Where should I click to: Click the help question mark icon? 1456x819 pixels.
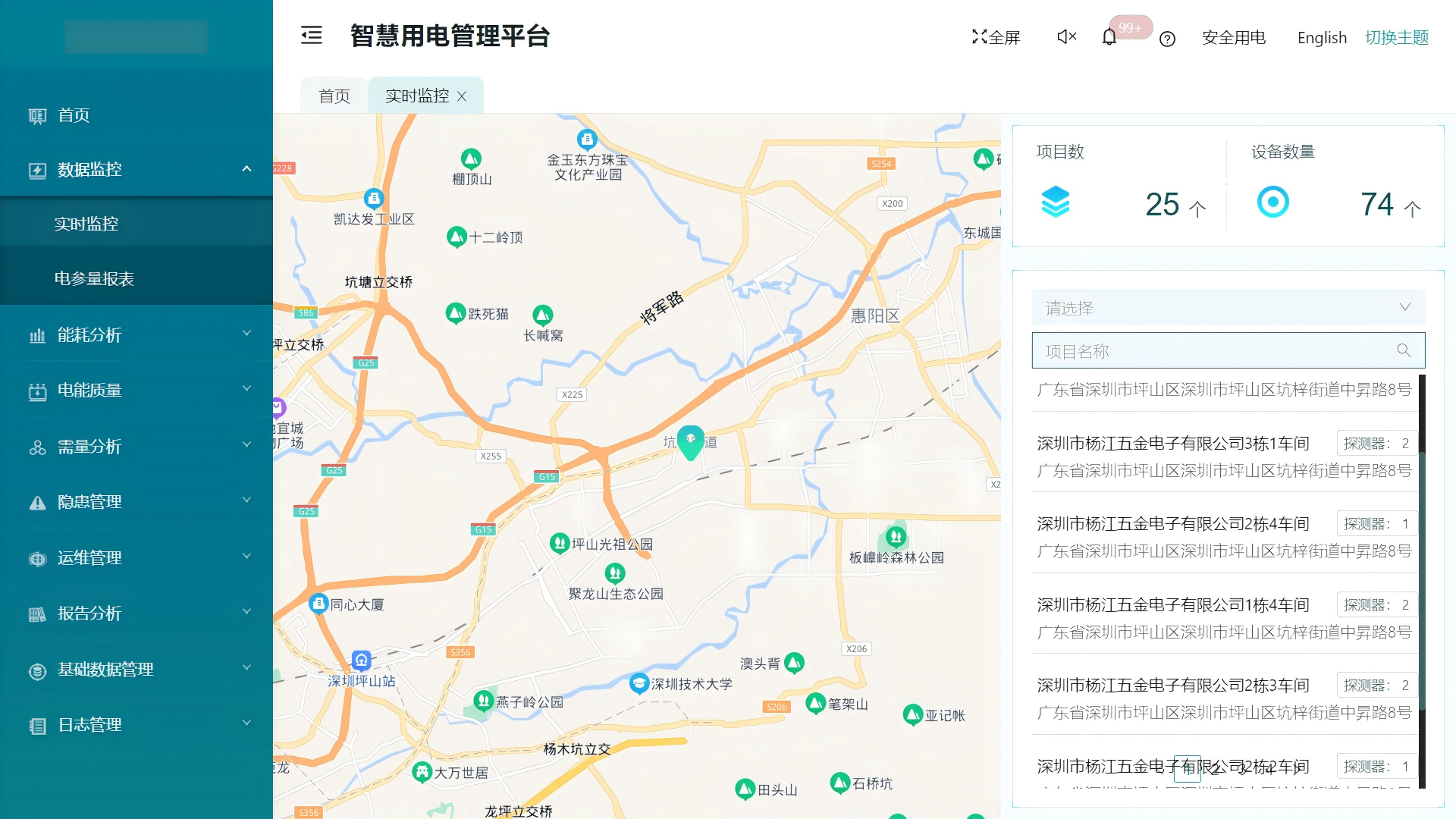click(1167, 39)
